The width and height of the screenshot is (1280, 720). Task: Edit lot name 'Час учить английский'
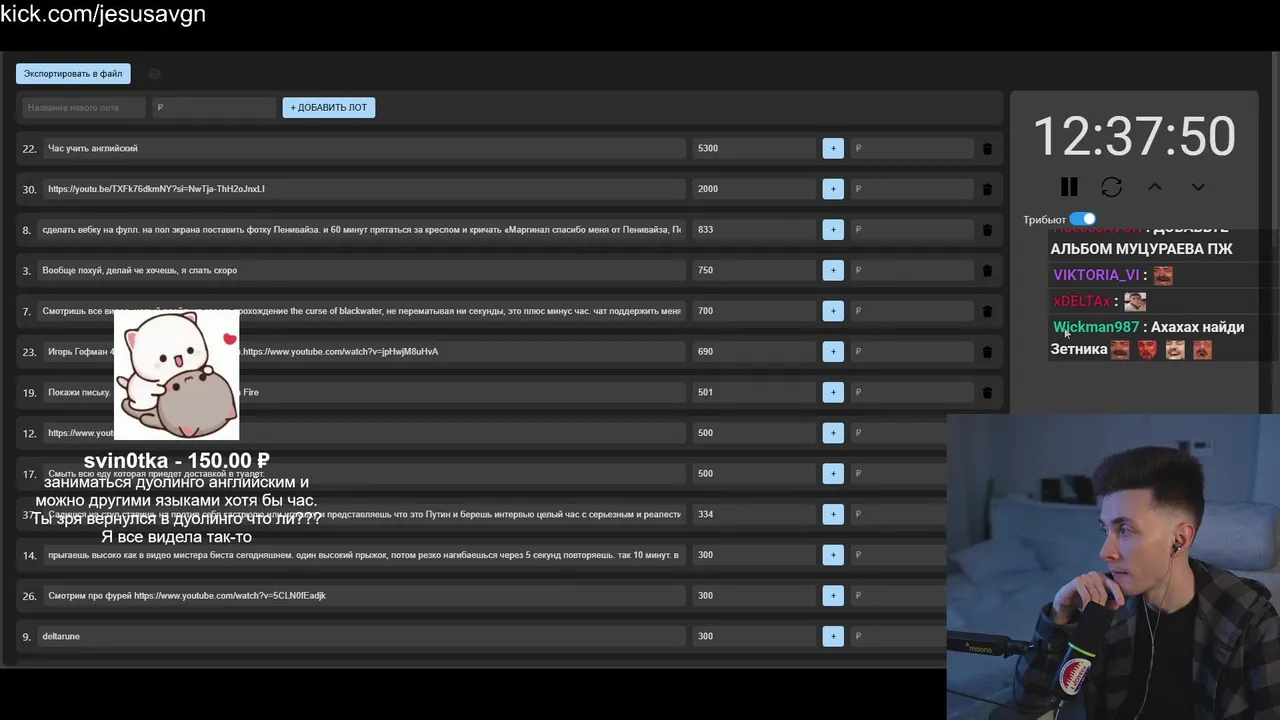(x=364, y=148)
